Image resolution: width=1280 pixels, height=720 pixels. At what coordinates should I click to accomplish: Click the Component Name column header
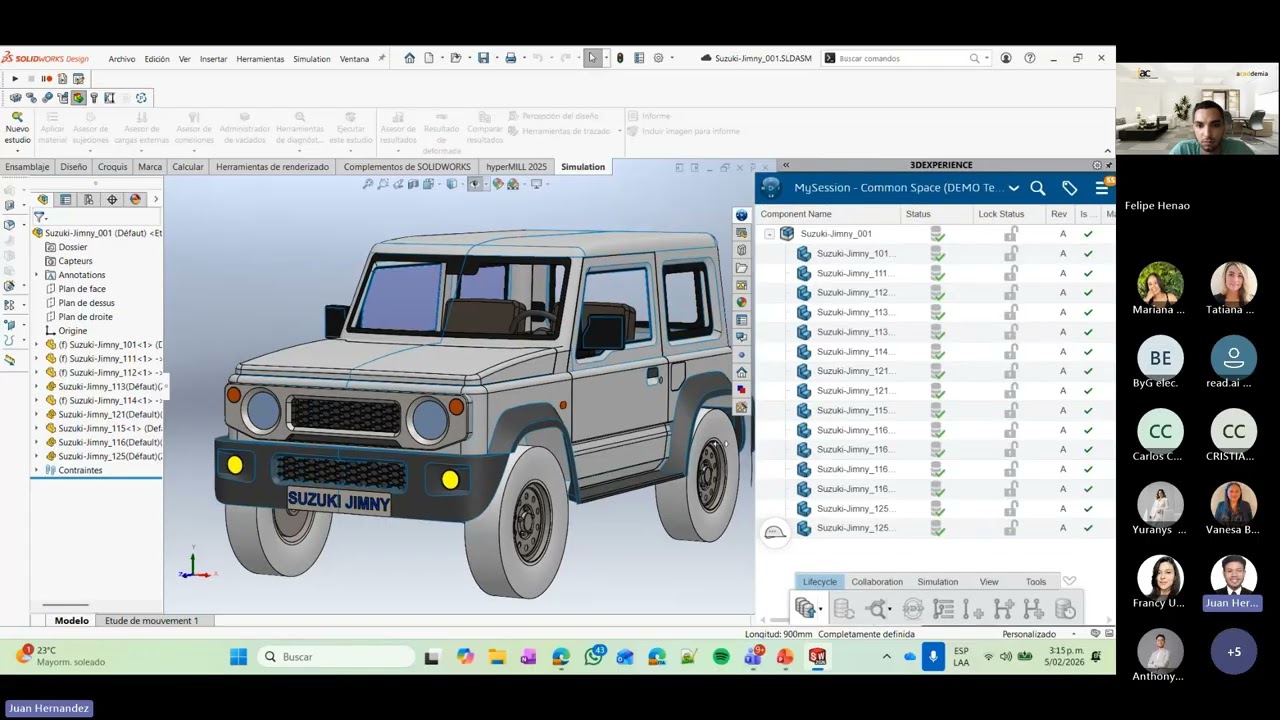click(796, 214)
